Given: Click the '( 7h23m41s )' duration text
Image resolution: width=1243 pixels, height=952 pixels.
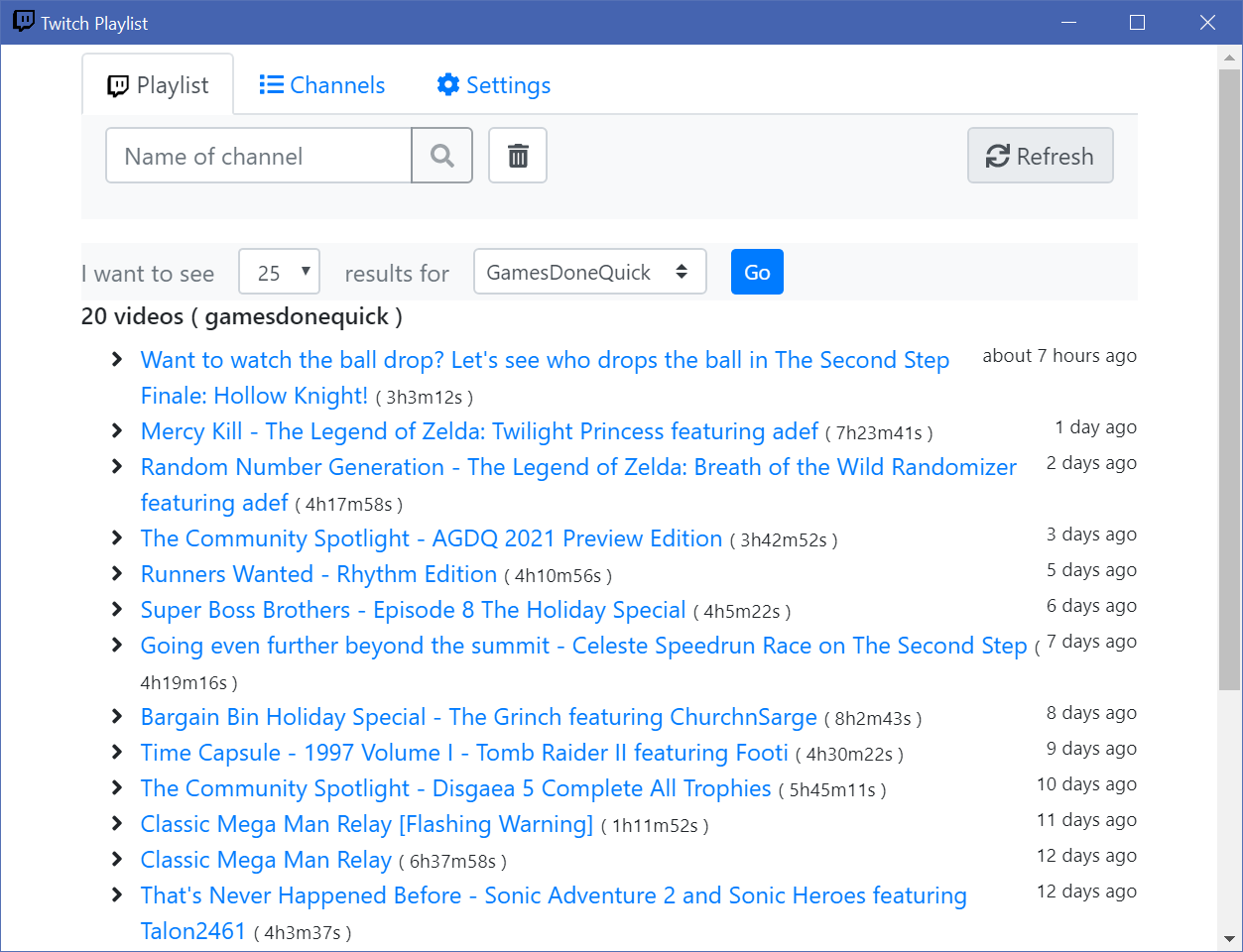Looking at the screenshot, I should point(879,433).
